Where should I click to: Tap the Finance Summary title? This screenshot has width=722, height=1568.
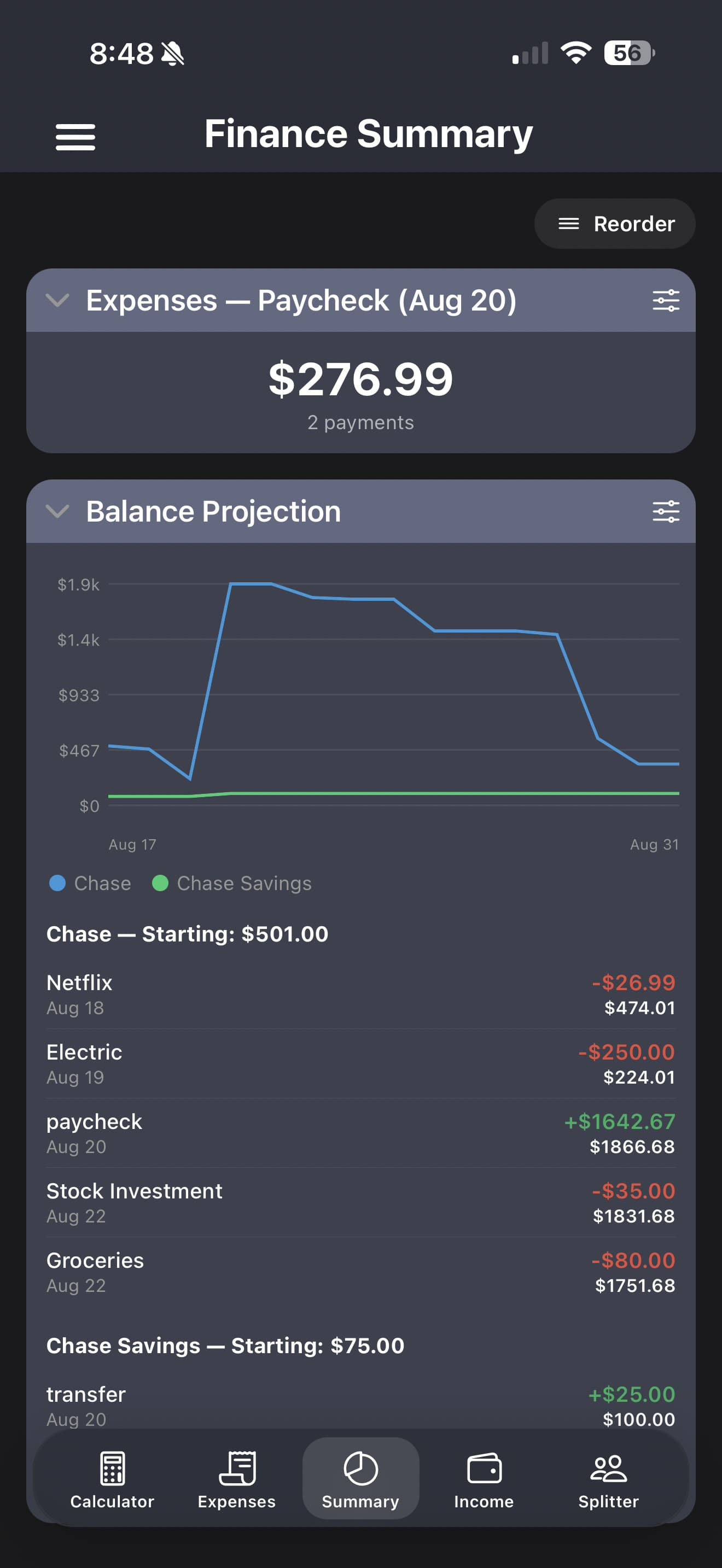coord(368,134)
